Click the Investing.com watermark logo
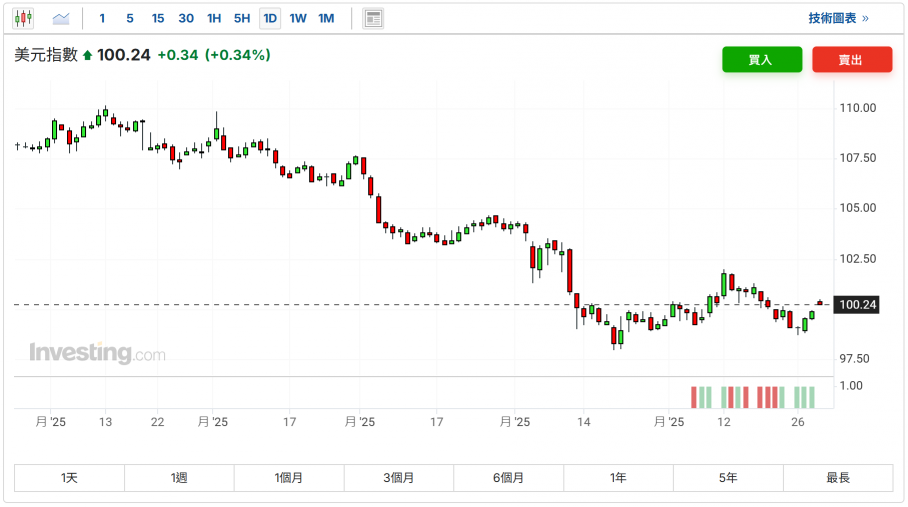This screenshot has width=908, height=507. tap(97, 353)
